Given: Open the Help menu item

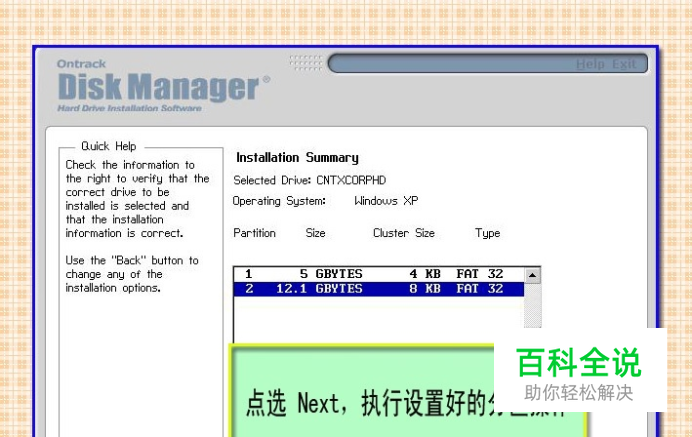Looking at the screenshot, I should pos(590,64).
